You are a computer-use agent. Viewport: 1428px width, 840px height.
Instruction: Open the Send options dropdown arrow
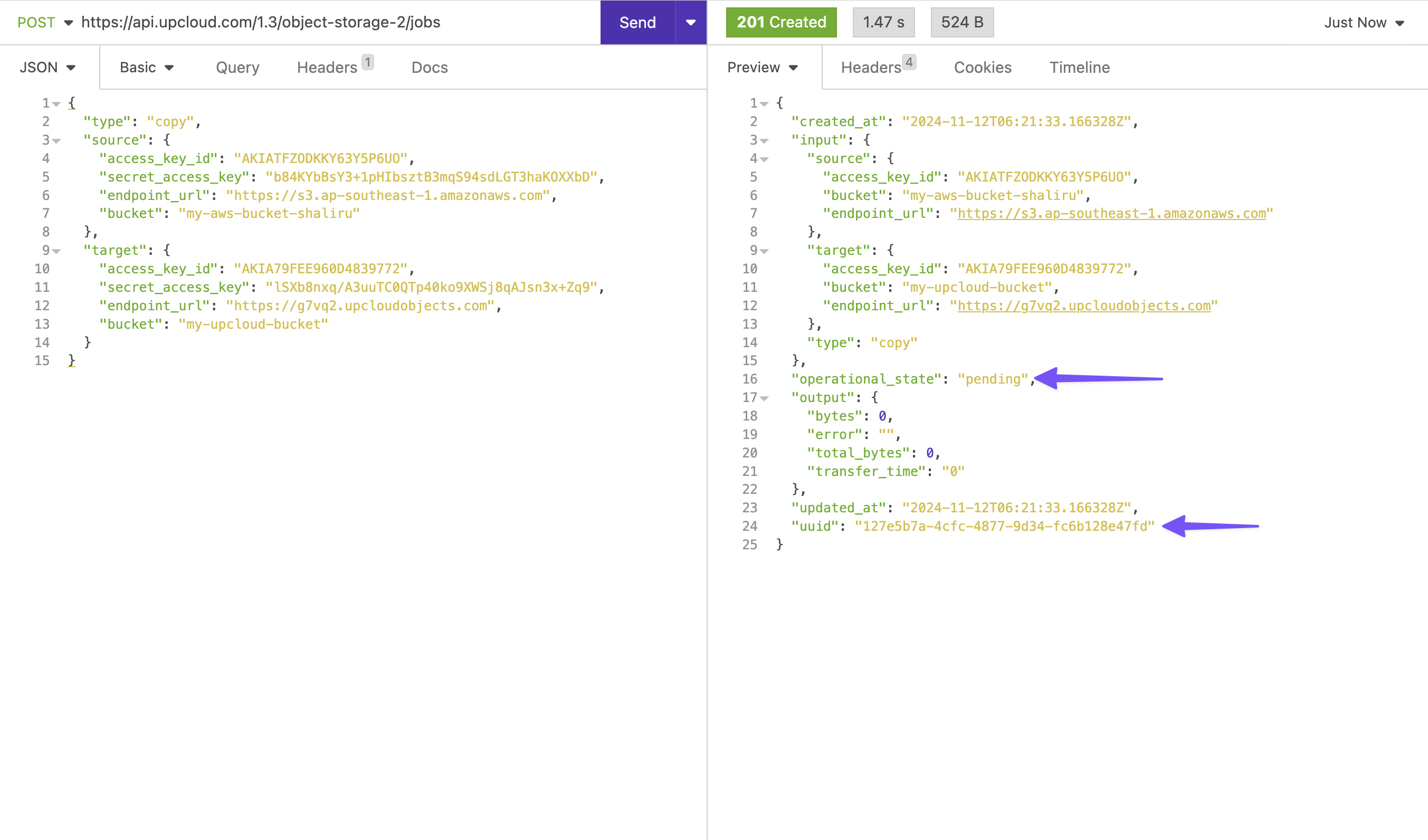[691, 22]
